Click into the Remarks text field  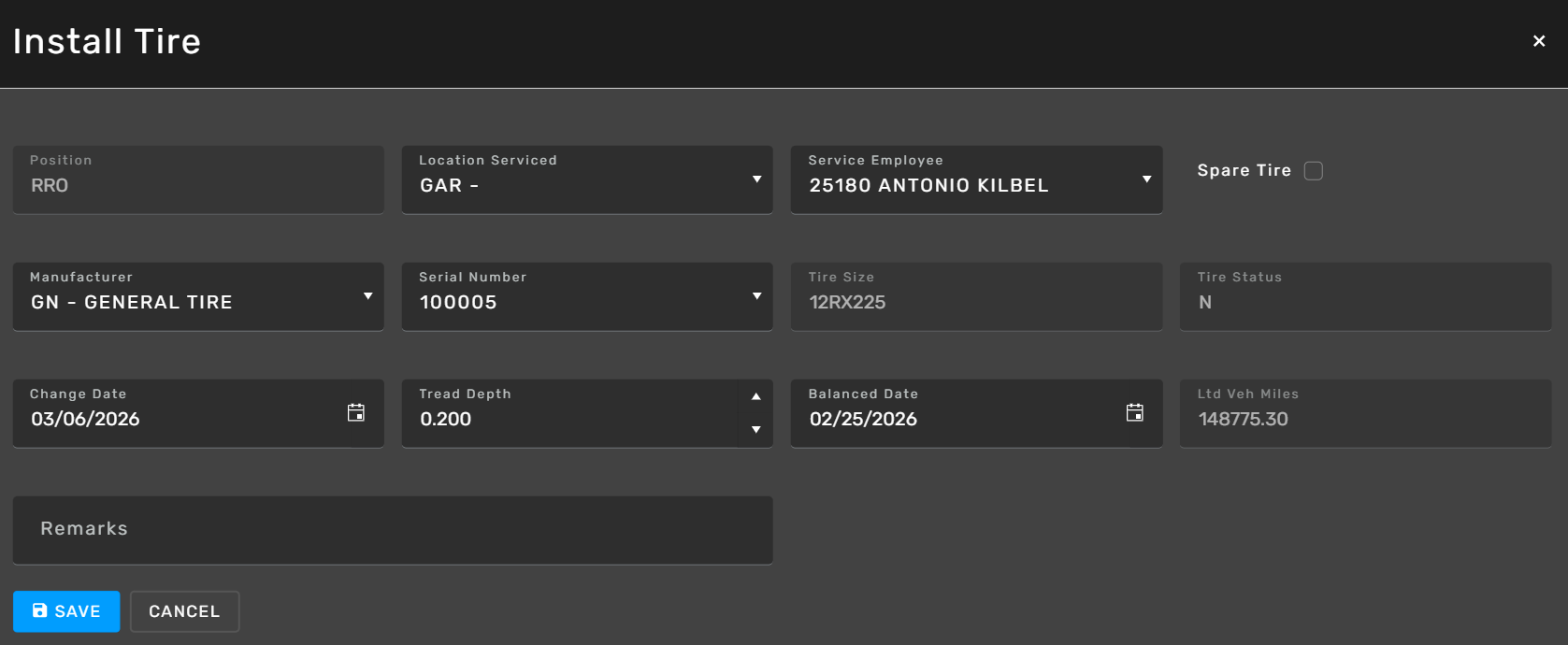coord(393,530)
